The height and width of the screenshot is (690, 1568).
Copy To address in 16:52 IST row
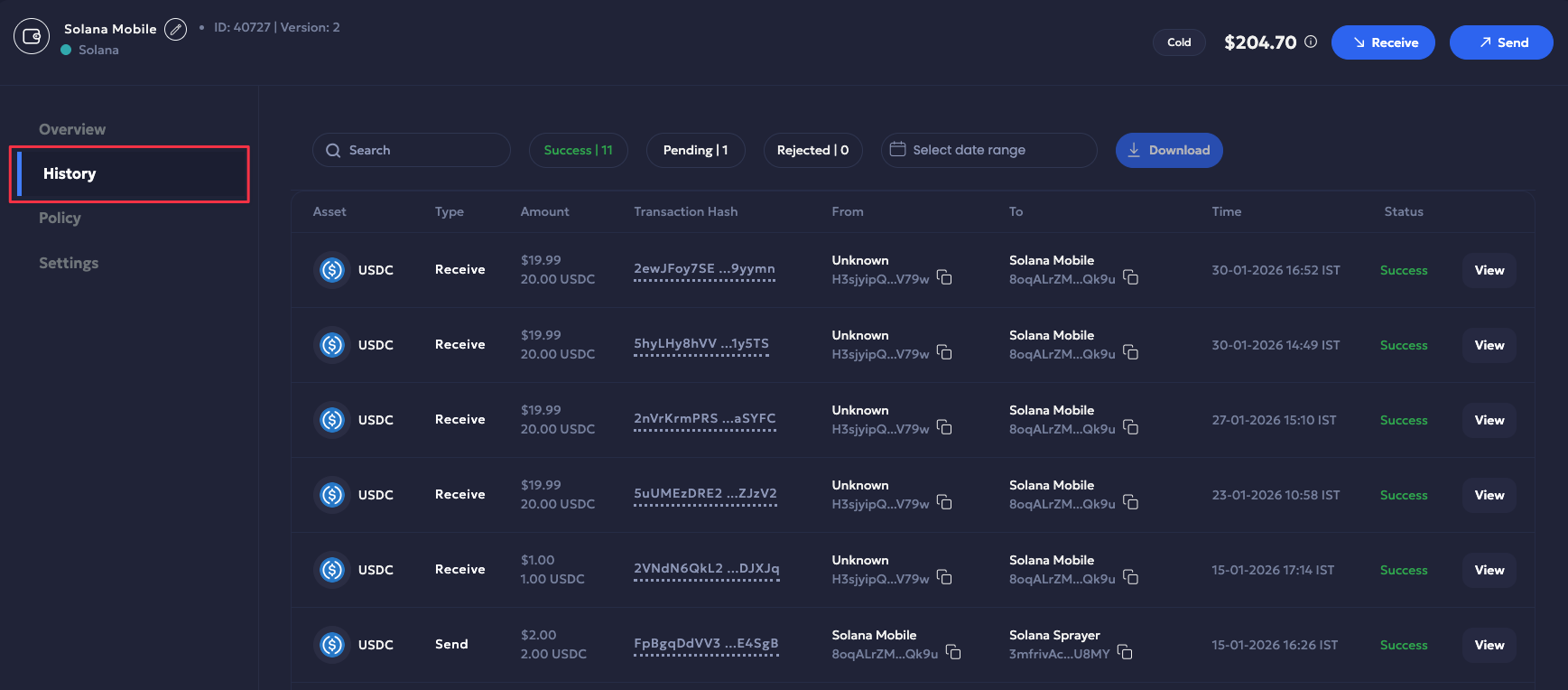pos(1130,276)
